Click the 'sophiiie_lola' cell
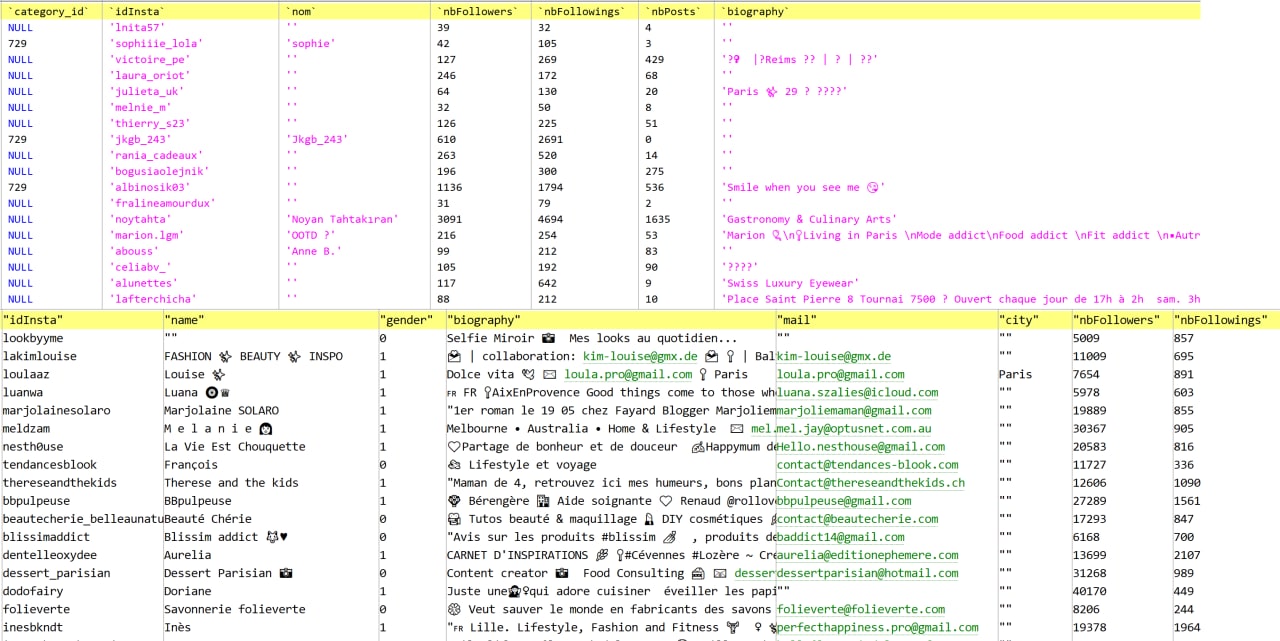Screen dimensions: 1280x641 [156, 43]
